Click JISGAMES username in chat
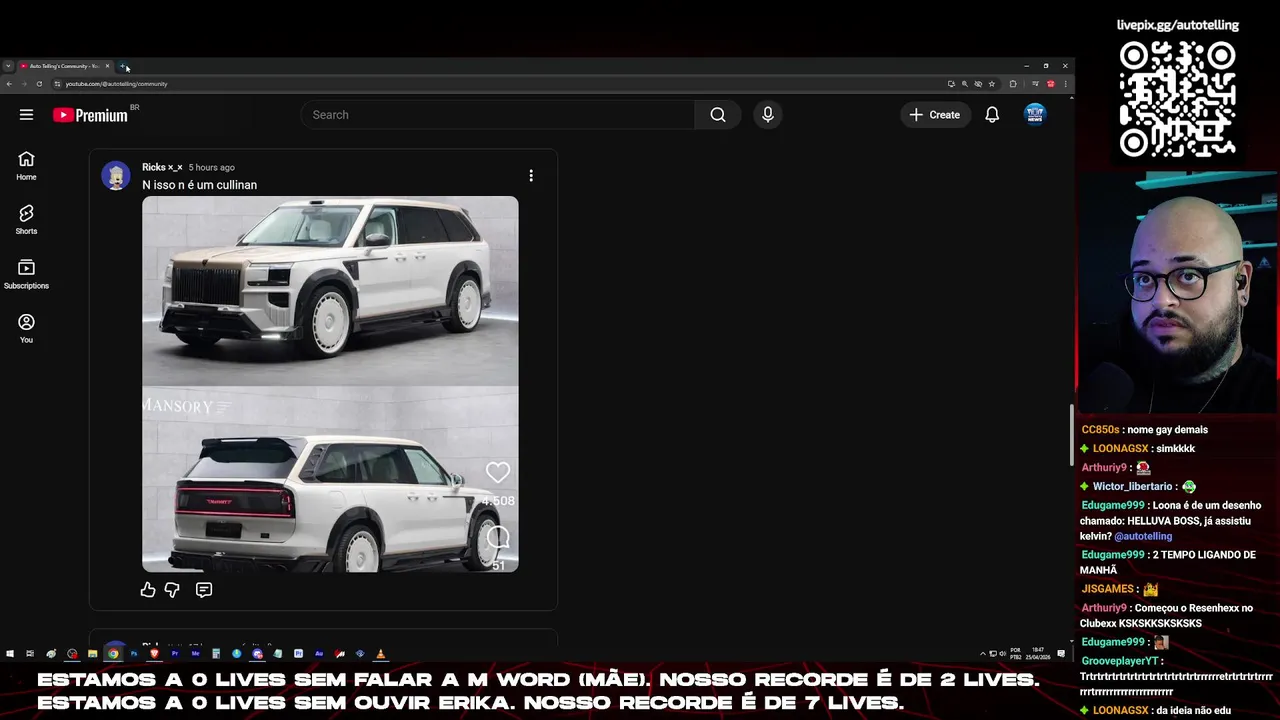Image resolution: width=1280 pixels, height=720 pixels. (x=1107, y=589)
